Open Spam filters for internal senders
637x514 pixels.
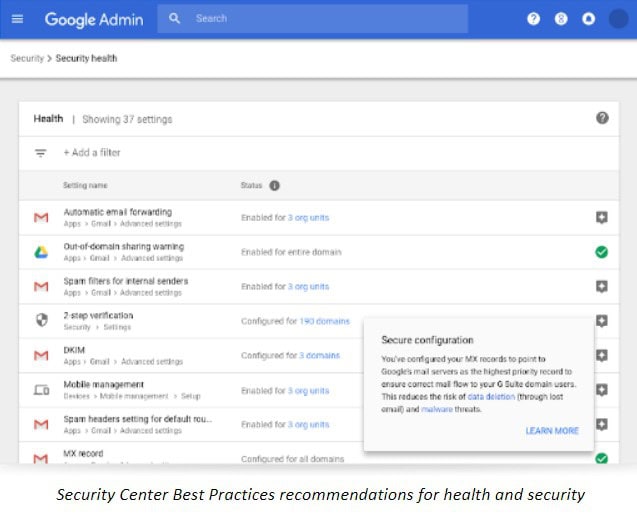(126, 281)
